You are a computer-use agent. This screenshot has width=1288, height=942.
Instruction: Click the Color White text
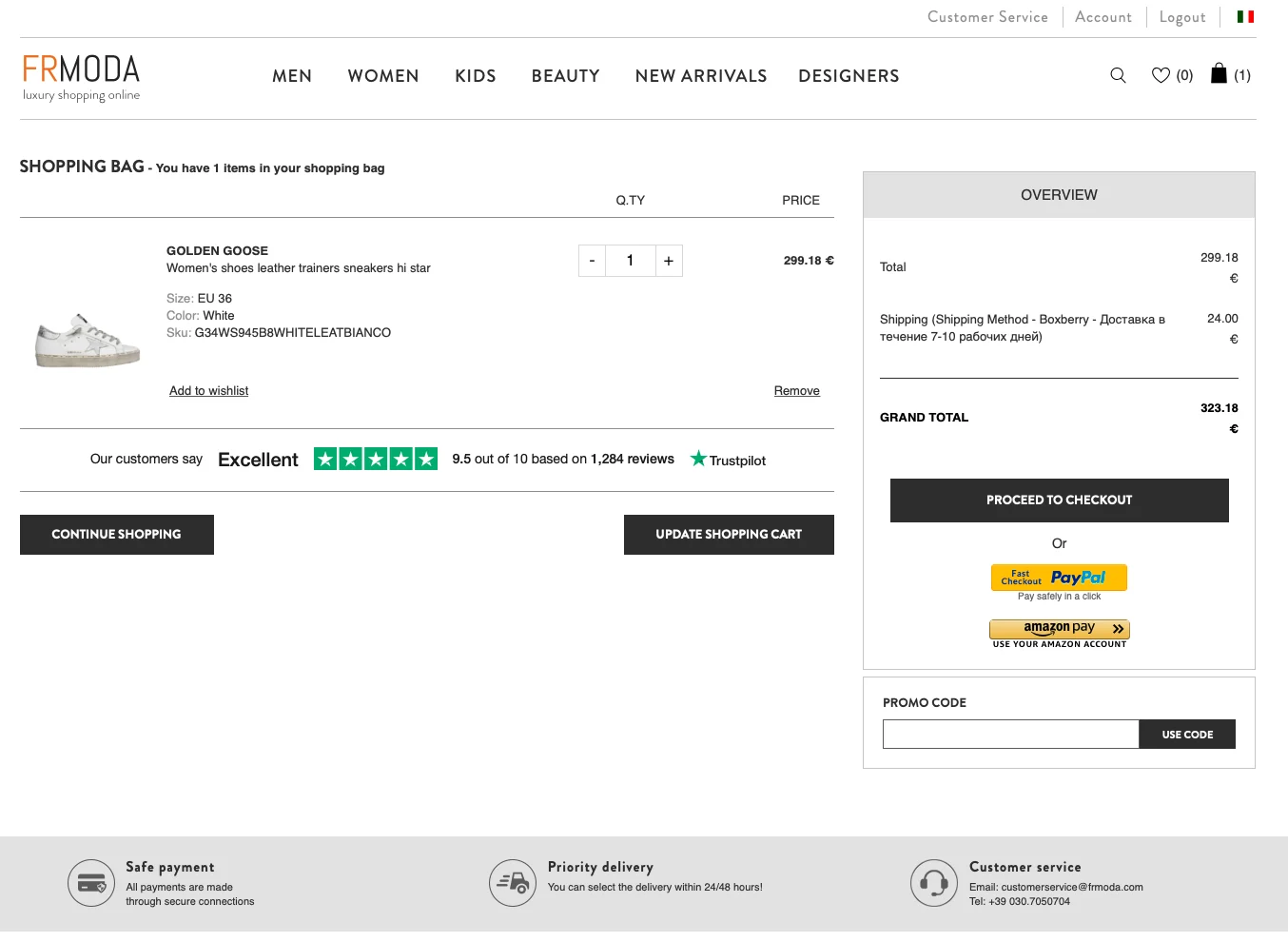coord(200,316)
